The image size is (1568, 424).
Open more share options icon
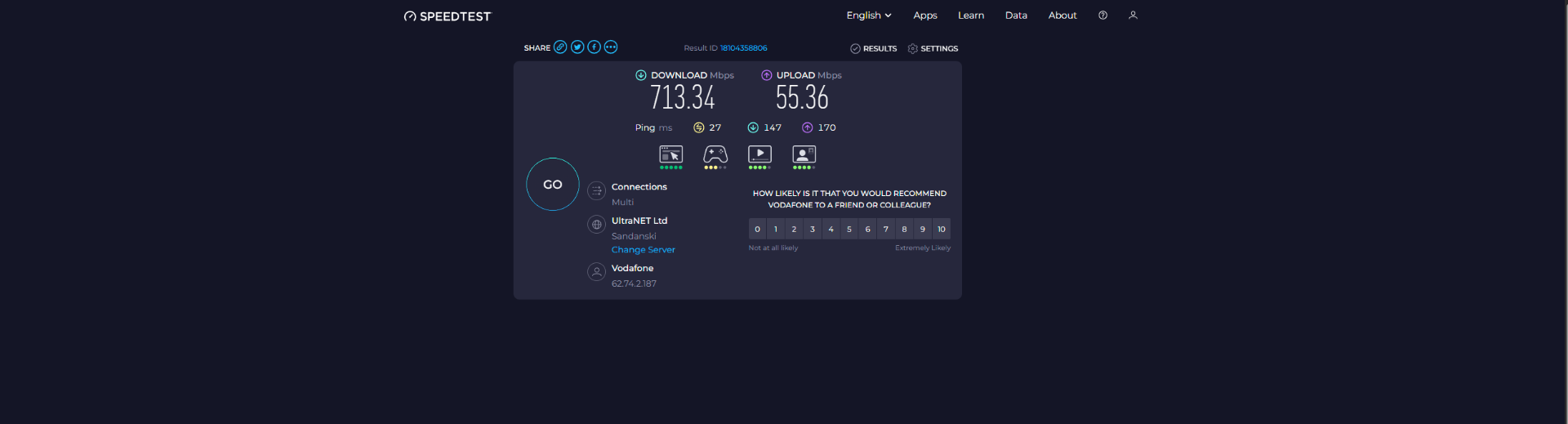click(611, 47)
